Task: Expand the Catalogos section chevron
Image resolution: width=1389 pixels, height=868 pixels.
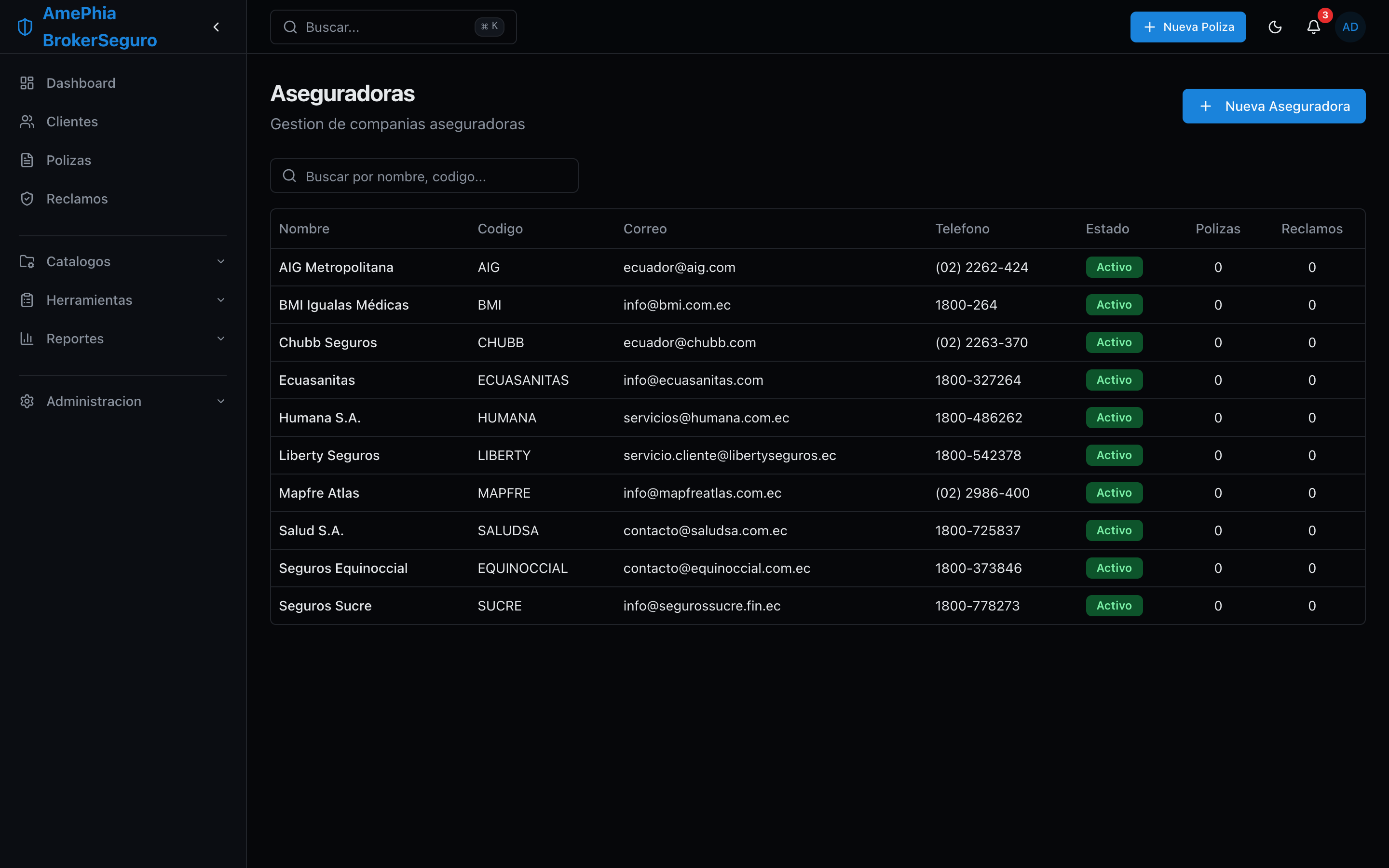Action: (221, 261)
